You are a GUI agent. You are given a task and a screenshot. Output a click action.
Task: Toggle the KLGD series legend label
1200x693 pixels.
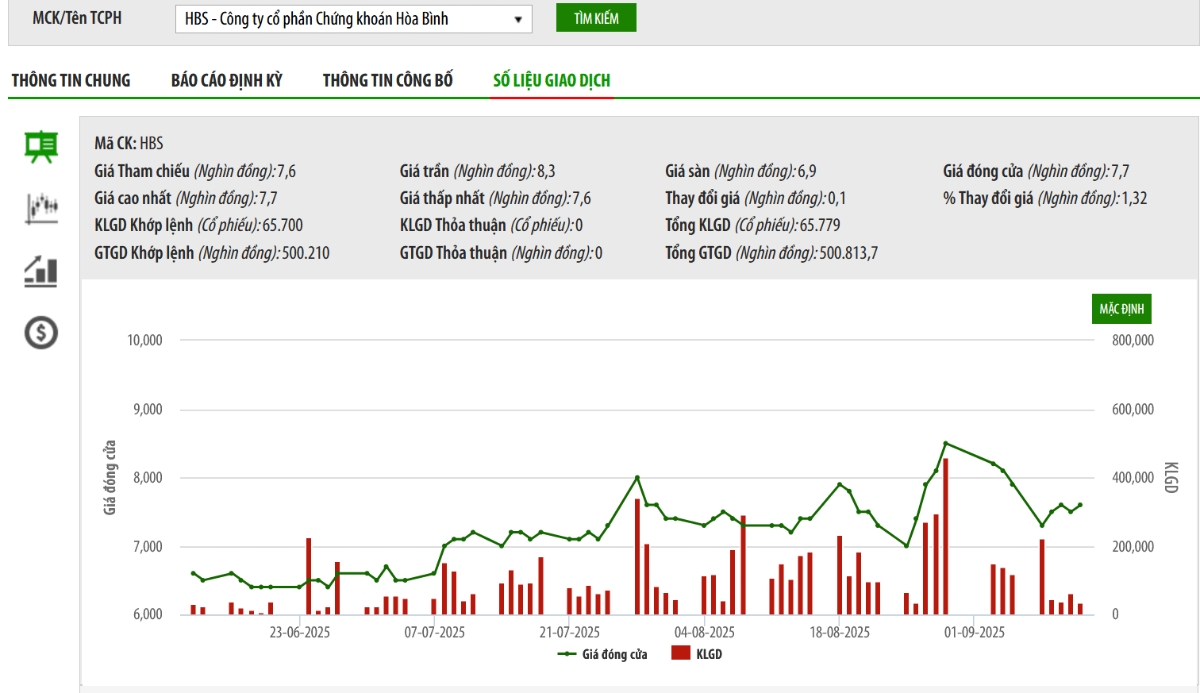tap(709, 654)
